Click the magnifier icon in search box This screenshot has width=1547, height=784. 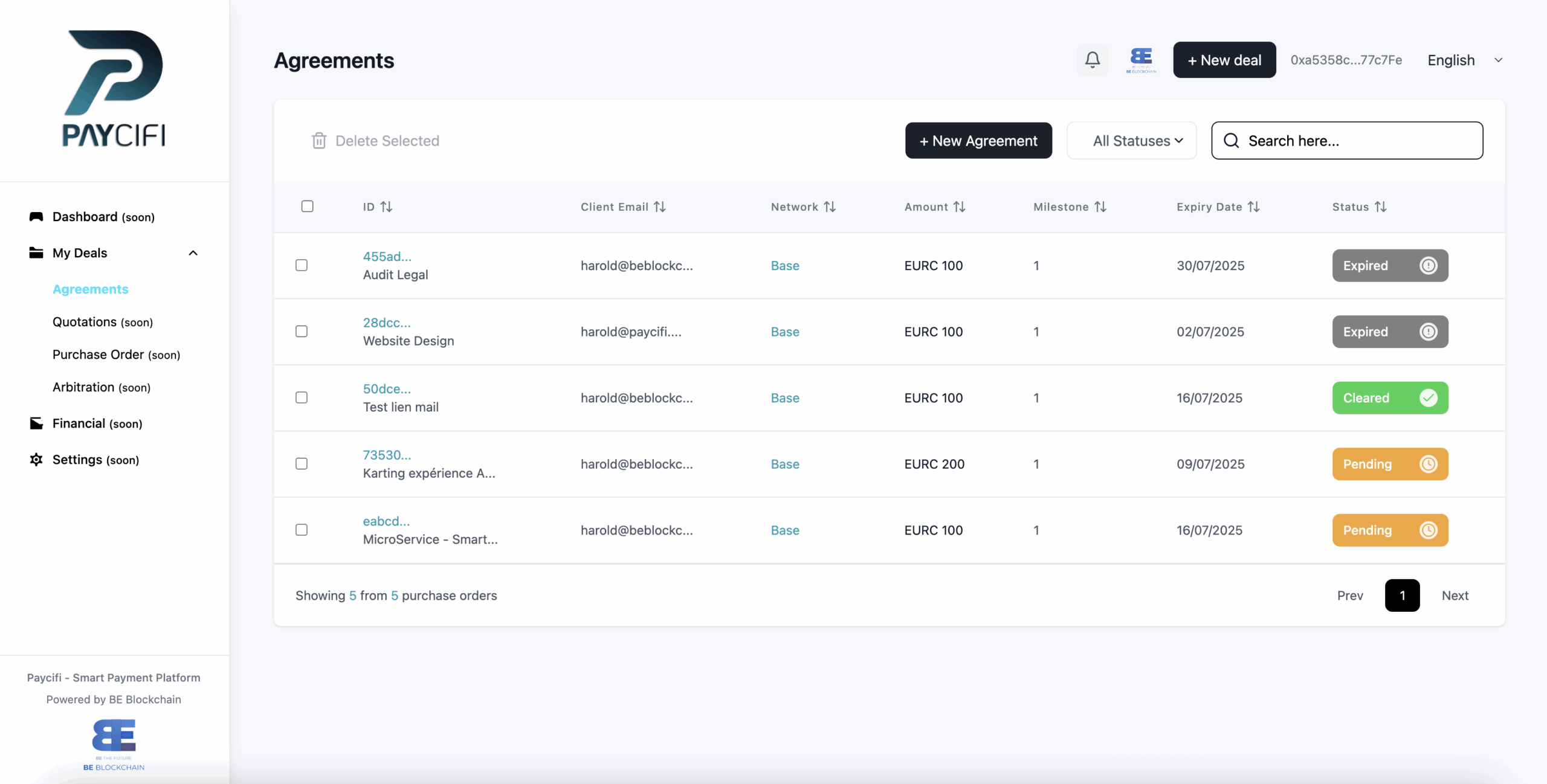pyautogui.click(x=1231, y=141)
